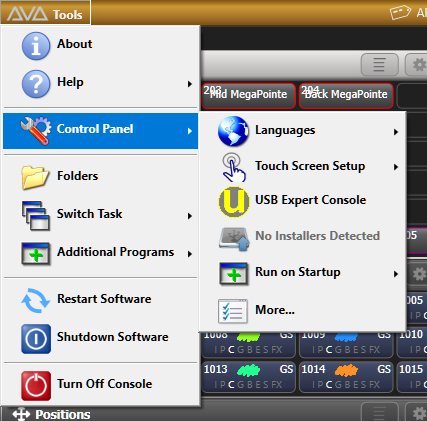Click the stacked windows Switch Task icon
Image resolution: width=427 pixels, height=421 pixels.
[36, 216]
